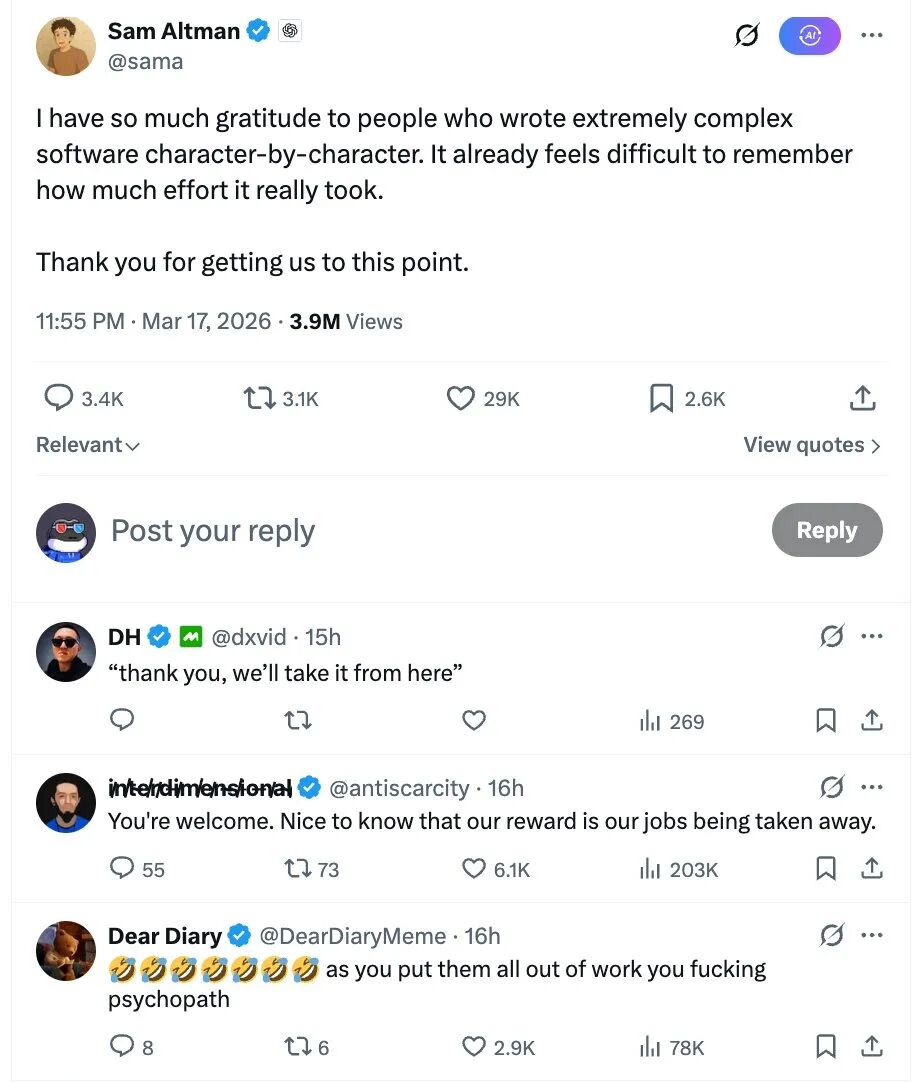View analytics on DH's reply showing 269
916x1082 pixels.
tap(672, 721)
